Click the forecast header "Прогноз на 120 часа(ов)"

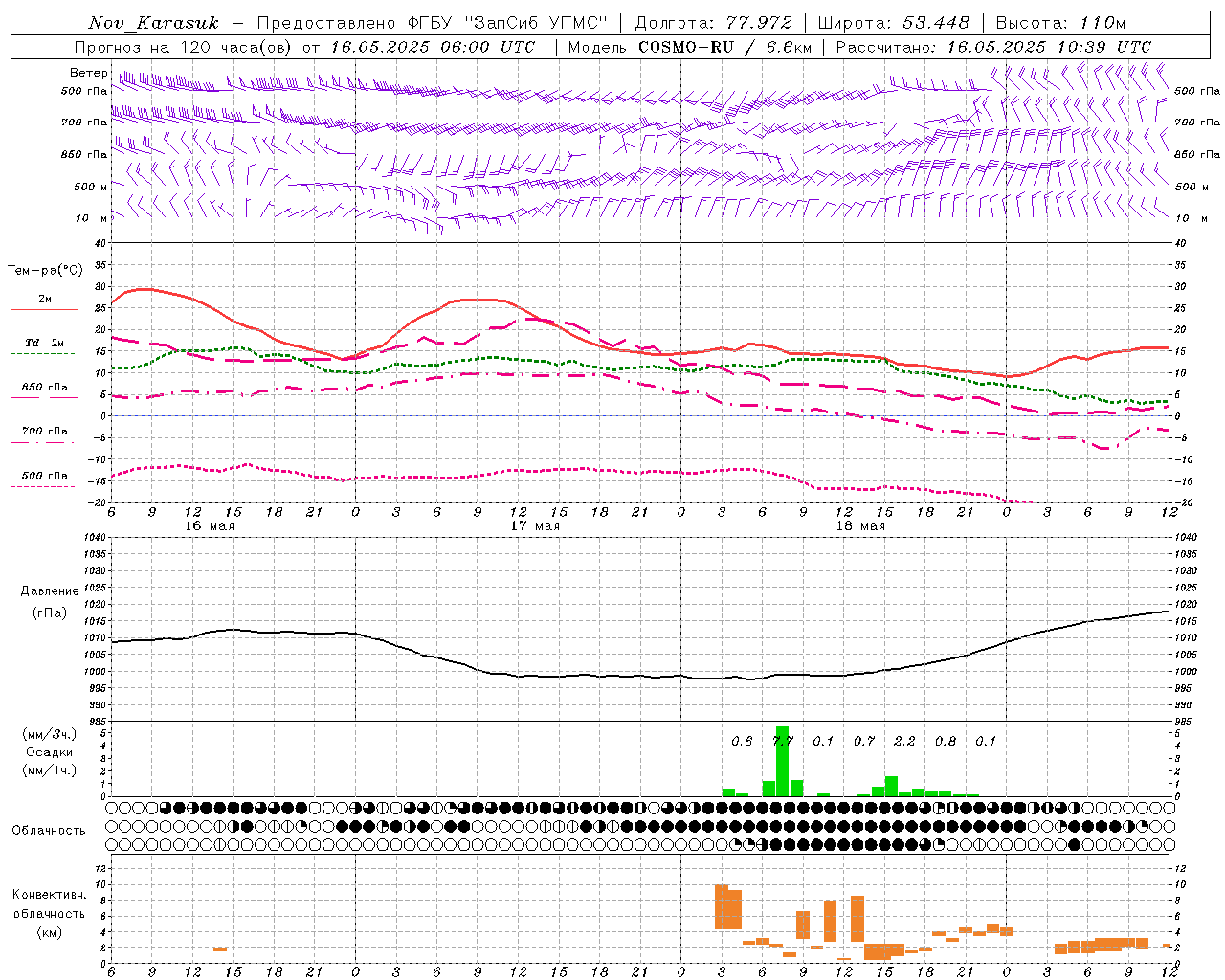coord(185,47)
